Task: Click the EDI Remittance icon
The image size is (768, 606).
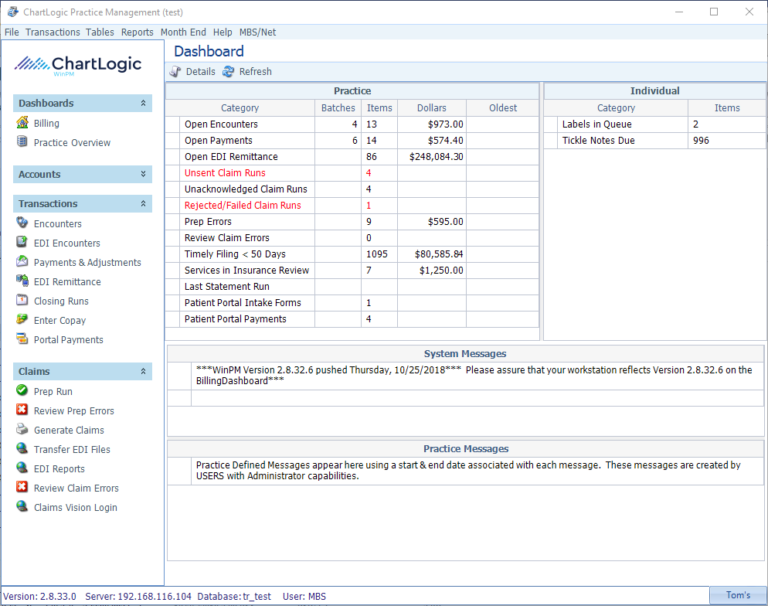Action: pos(22,281)
